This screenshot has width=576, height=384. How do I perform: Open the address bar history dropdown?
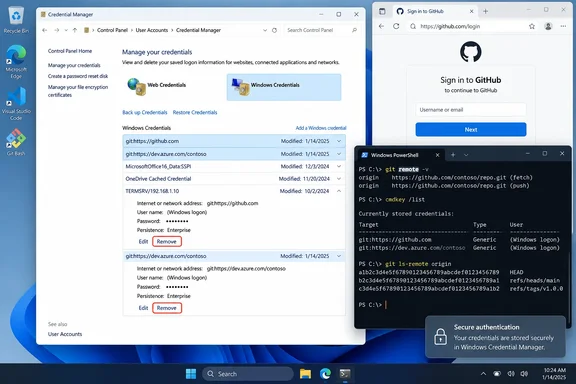[x=265, y=30]
